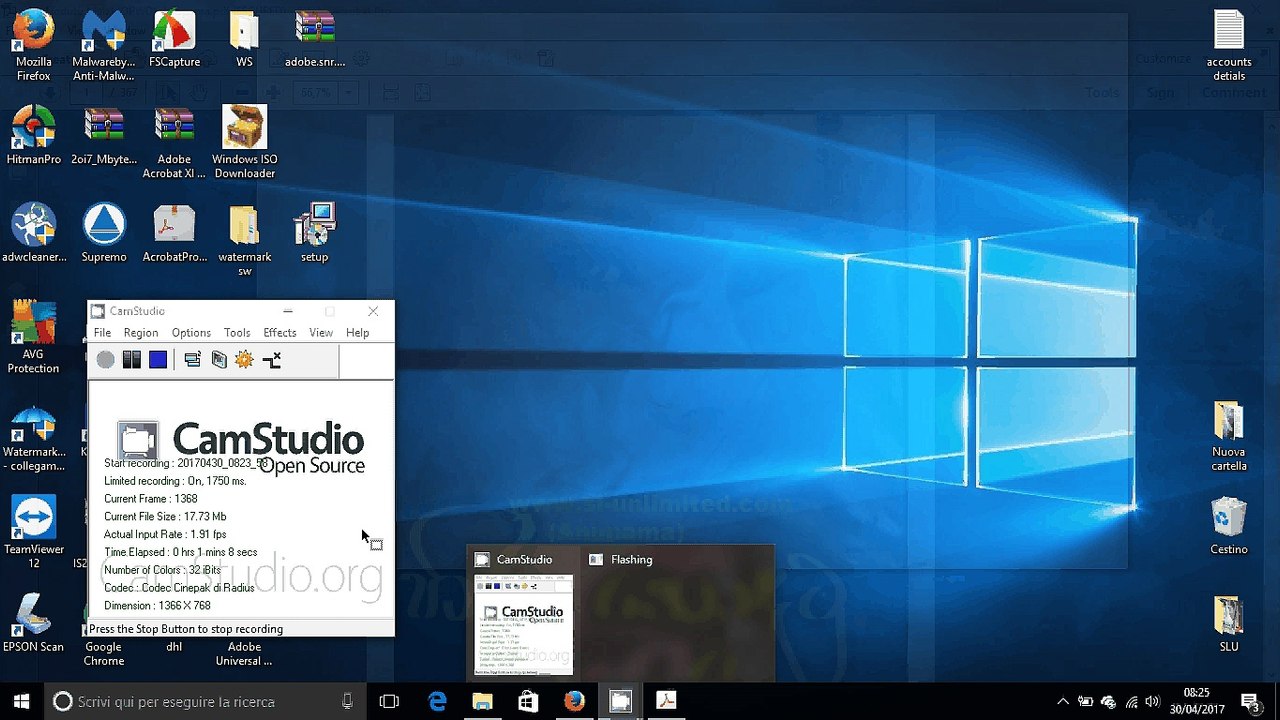Stop recording with the blue Stop button

point(158,360)
